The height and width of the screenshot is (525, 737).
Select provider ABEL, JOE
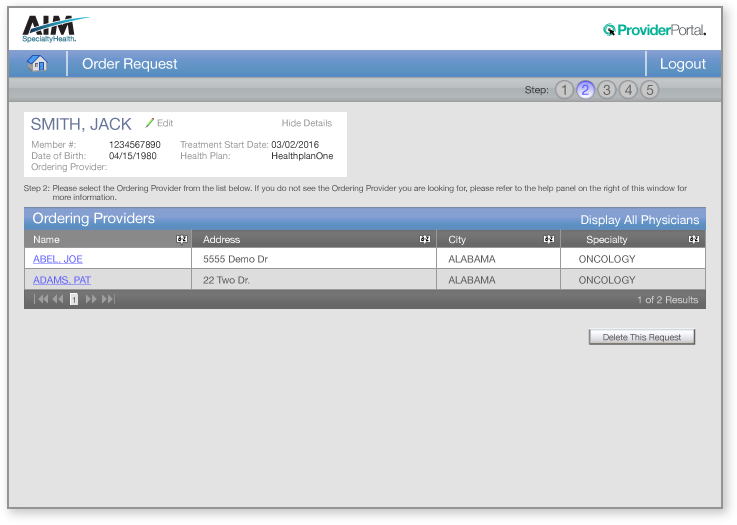pyautogui.click(x=58, y=259)
